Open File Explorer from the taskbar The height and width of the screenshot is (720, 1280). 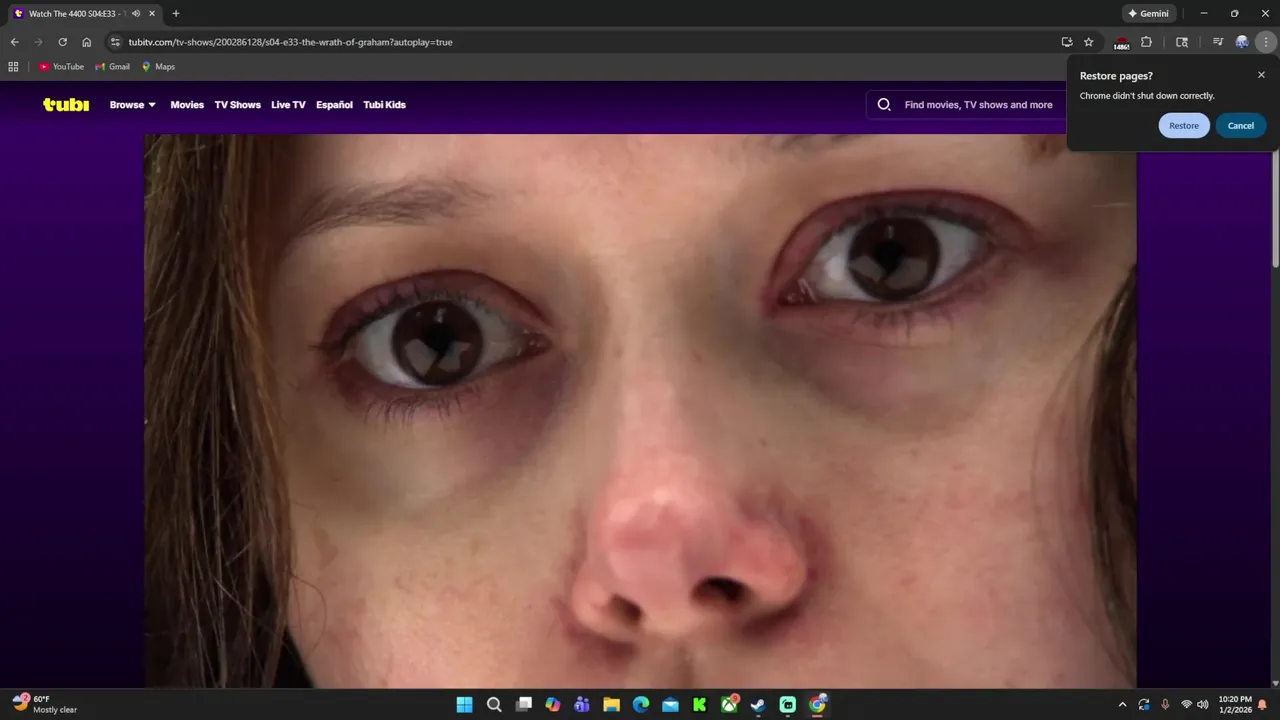point(611,705)
